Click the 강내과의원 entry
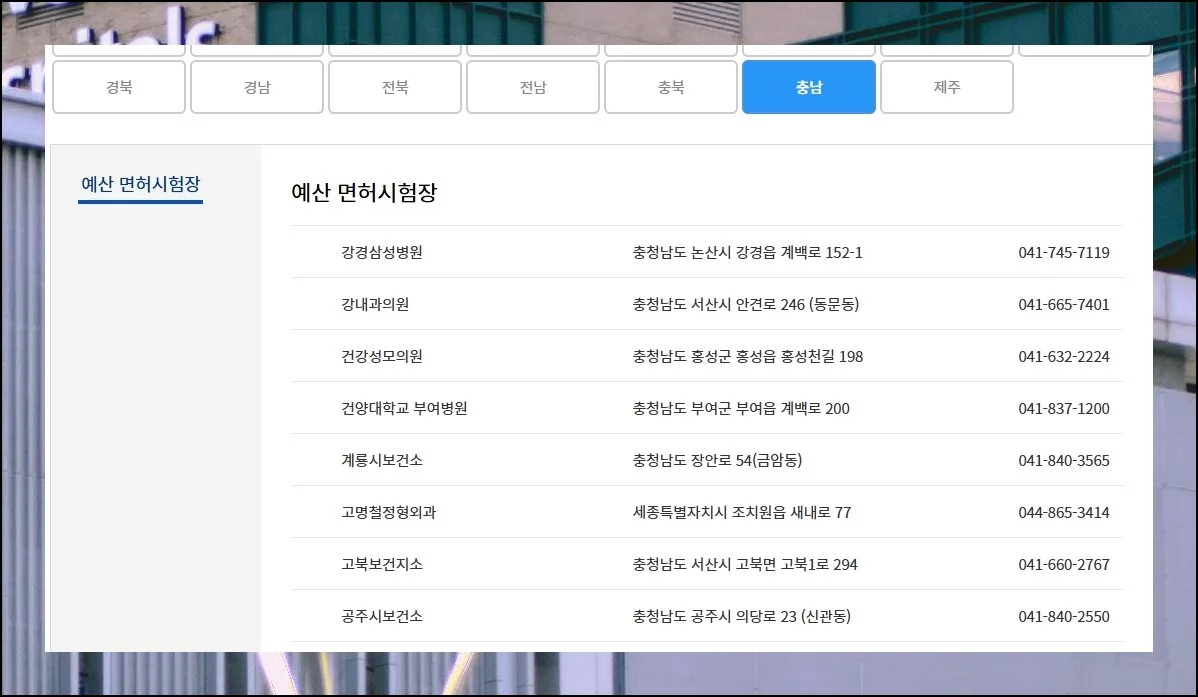Image resolution: width=1198 pixels, height=697 pixels. click(x=375, y=305)
